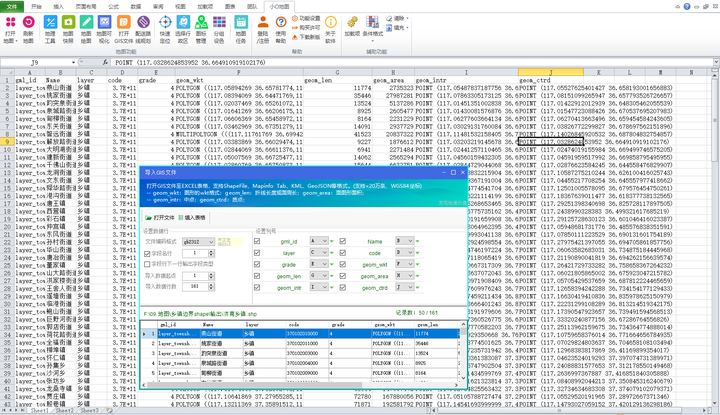Viewport: 720px width, 415px height.
Task: Open the 文件 menu tab
Action: [10, 5]
